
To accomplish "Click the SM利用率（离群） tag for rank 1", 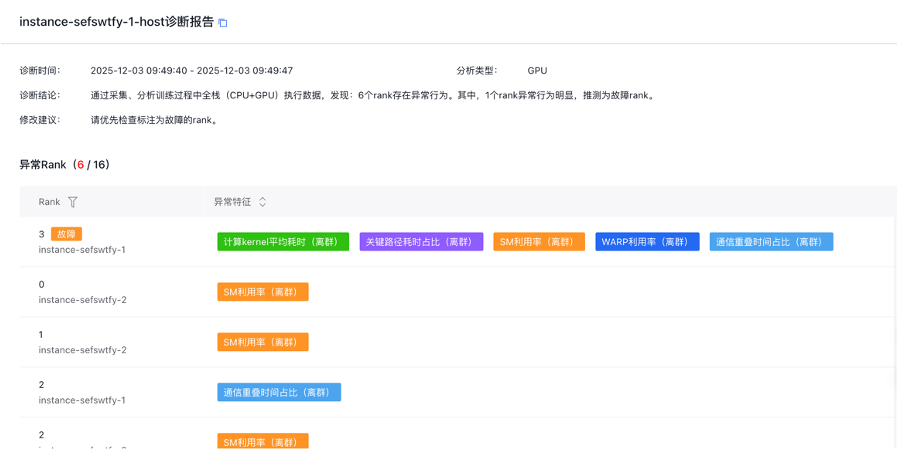I will pos(262,342).
